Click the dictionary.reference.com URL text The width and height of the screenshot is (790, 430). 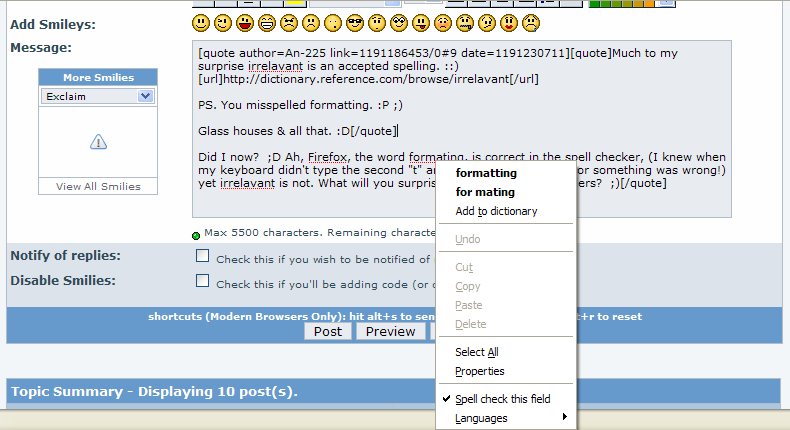point(366,79)
